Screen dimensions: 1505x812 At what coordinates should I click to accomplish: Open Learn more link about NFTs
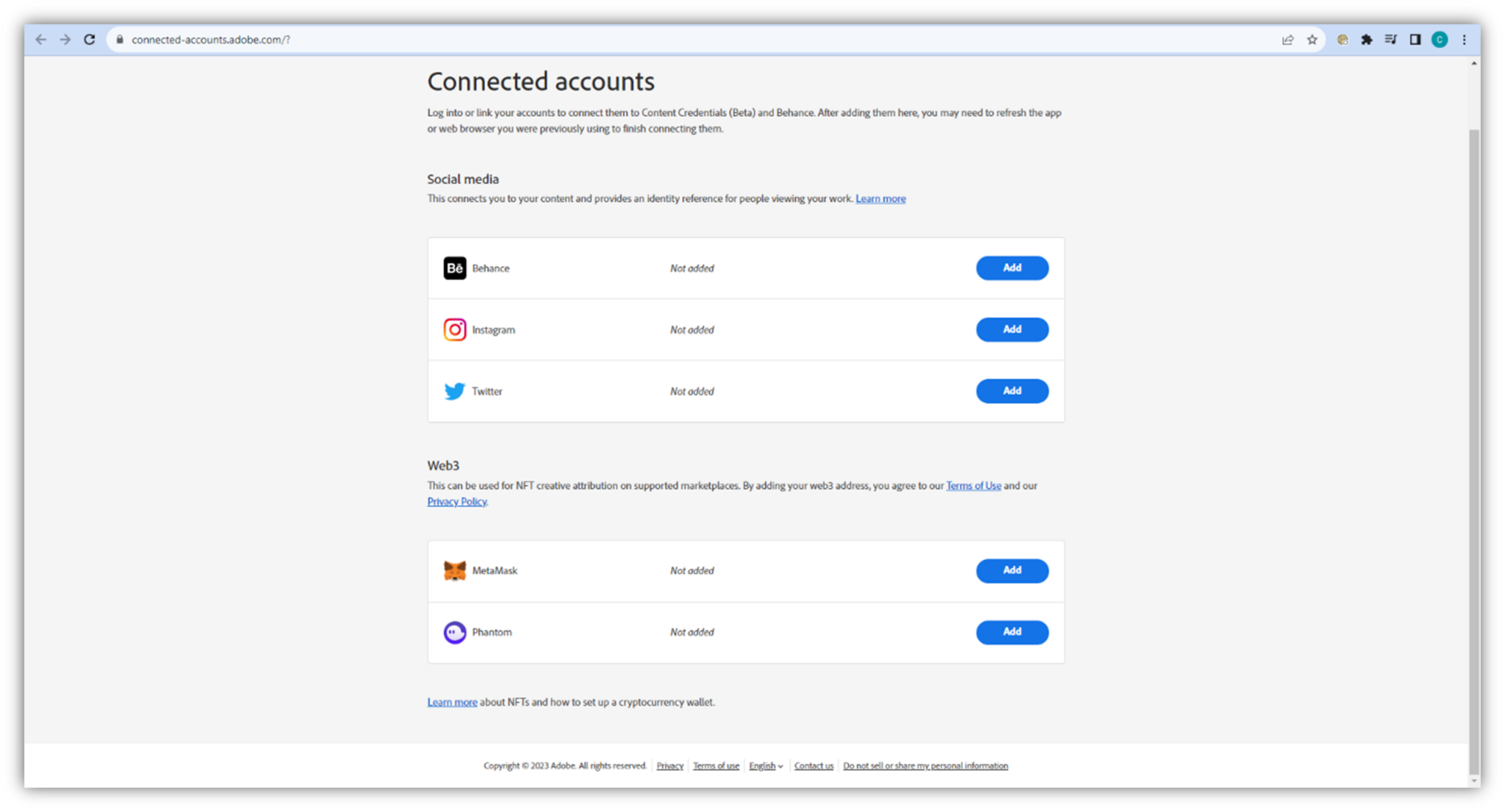[452, 703]
